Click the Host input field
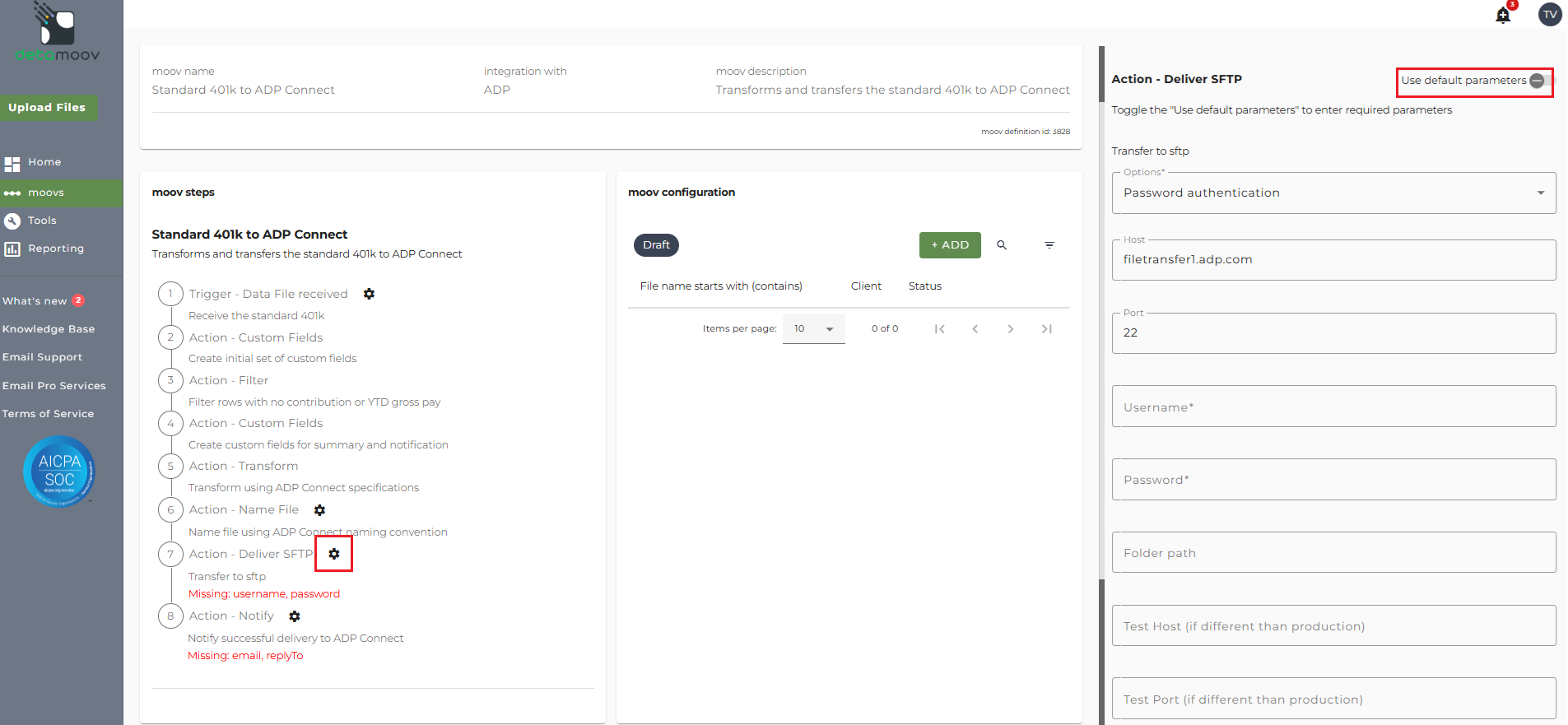This screenshot has height=725, width=1568. point(1333,260)
